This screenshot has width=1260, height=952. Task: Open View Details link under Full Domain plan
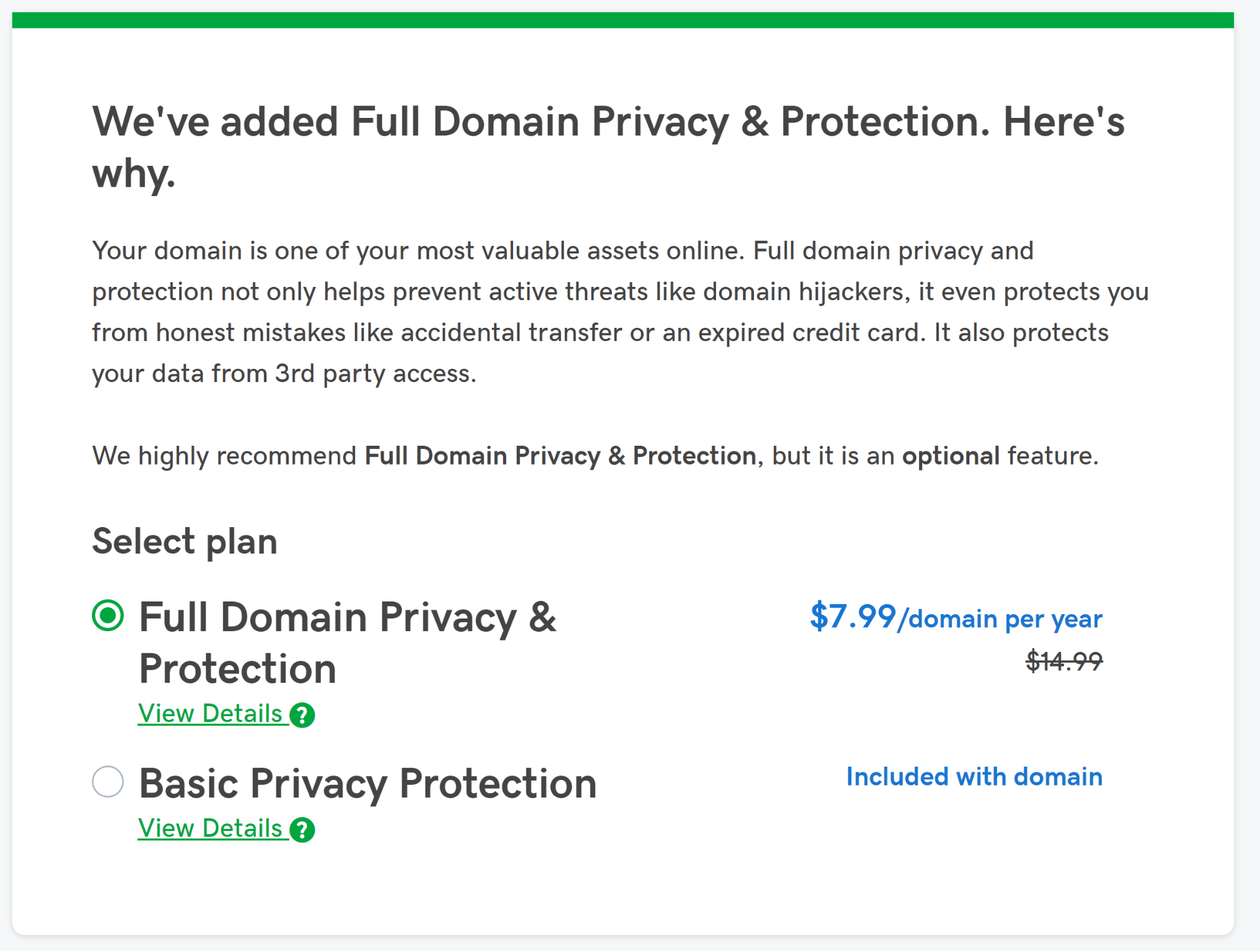tap(210, 714)
